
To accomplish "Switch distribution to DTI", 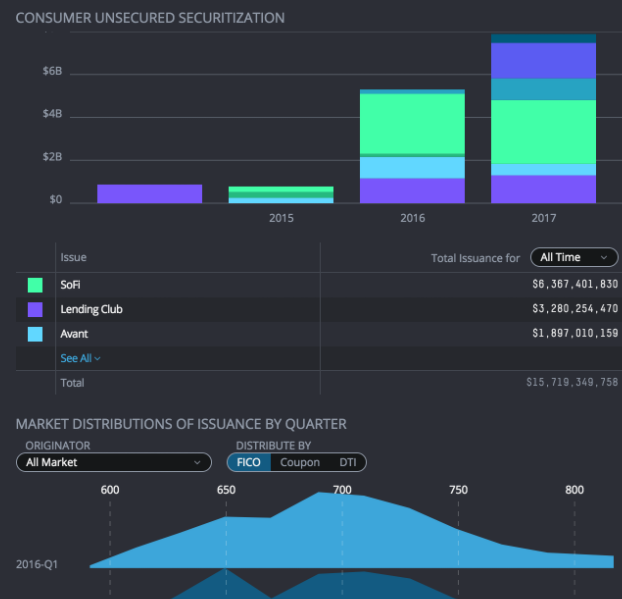I will 348,462.
